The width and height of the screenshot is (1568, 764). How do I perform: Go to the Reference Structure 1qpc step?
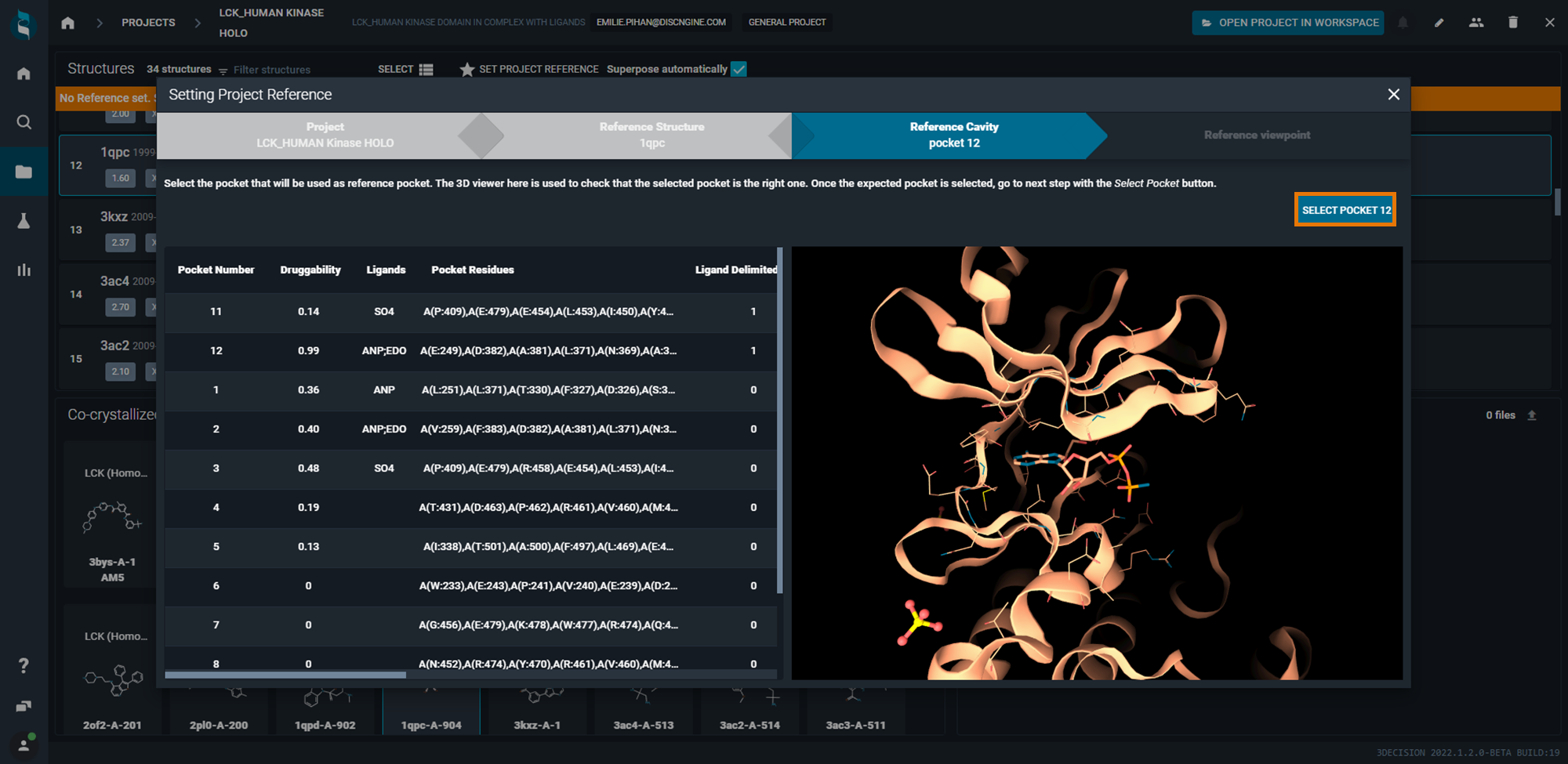click(652, 135)
